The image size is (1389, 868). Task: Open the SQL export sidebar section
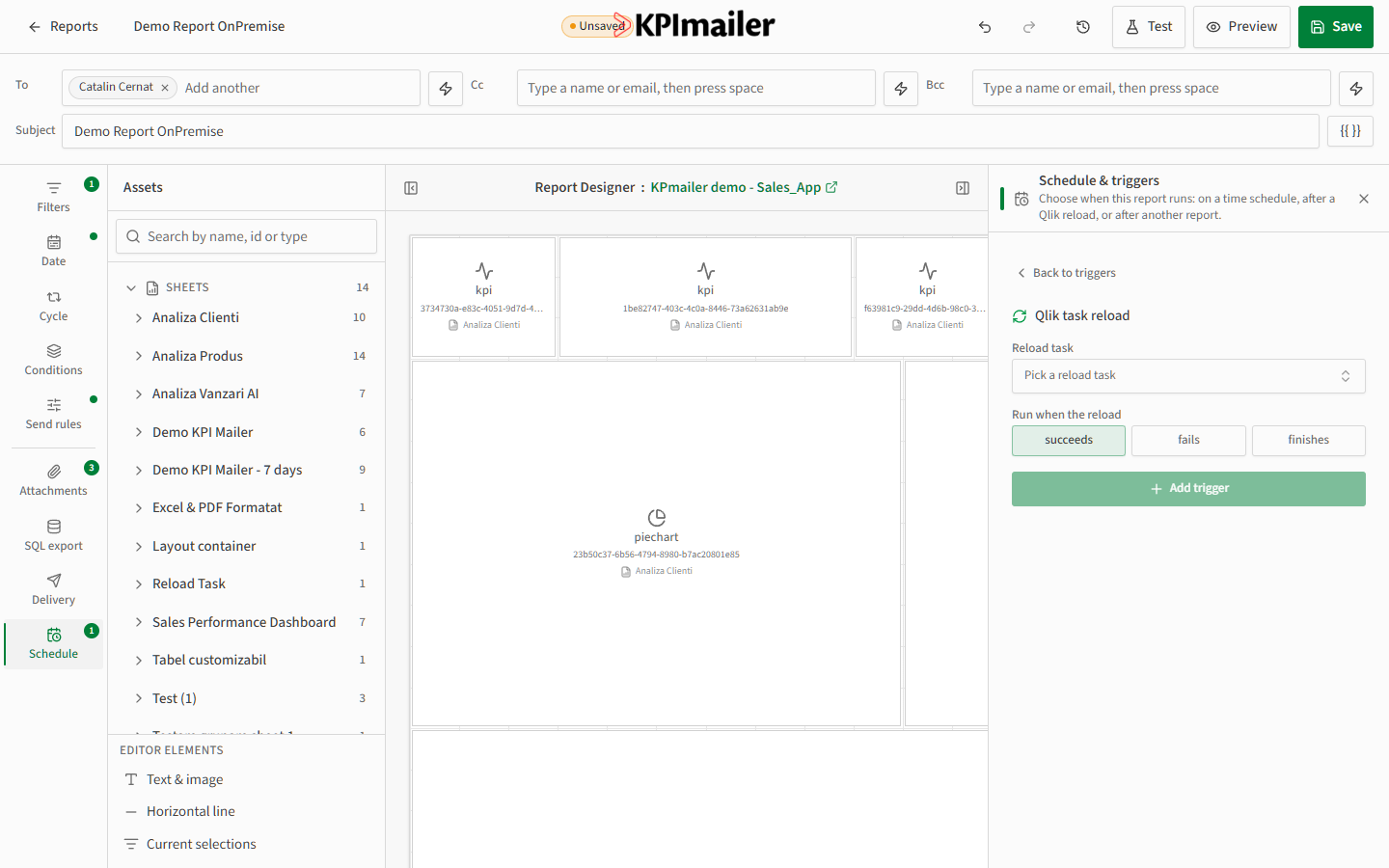pos(54,535)
